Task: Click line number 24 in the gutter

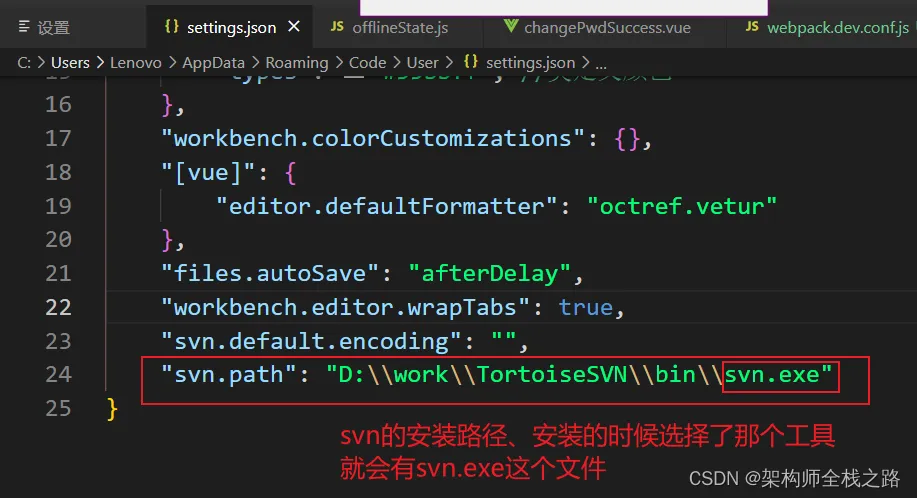Action: tap(58, 375)
